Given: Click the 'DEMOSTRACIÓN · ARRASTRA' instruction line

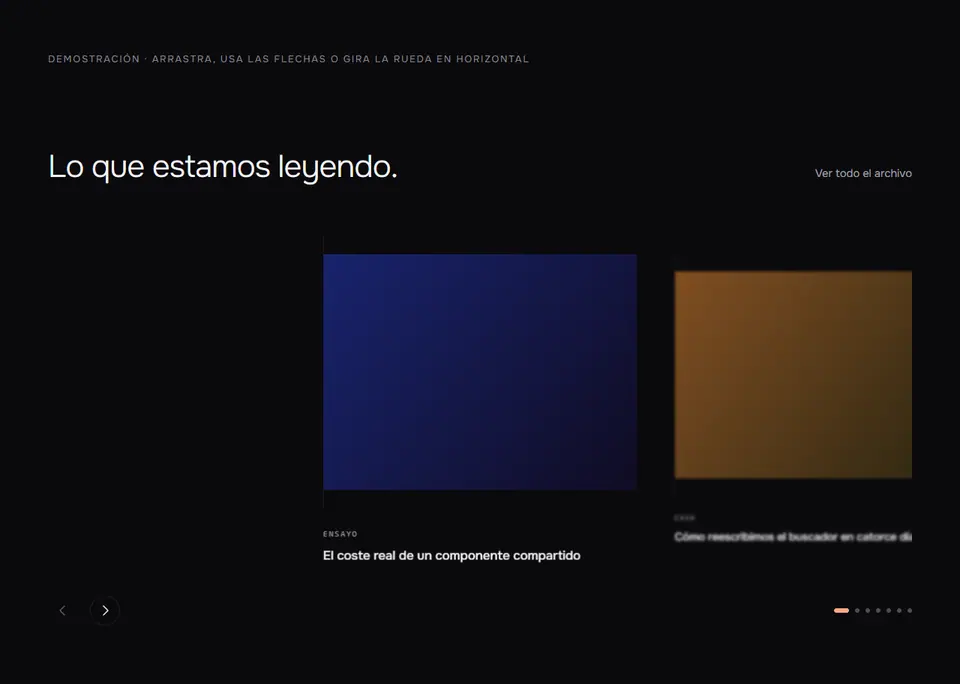Looking at the screenshot, I should pos(288,59).
